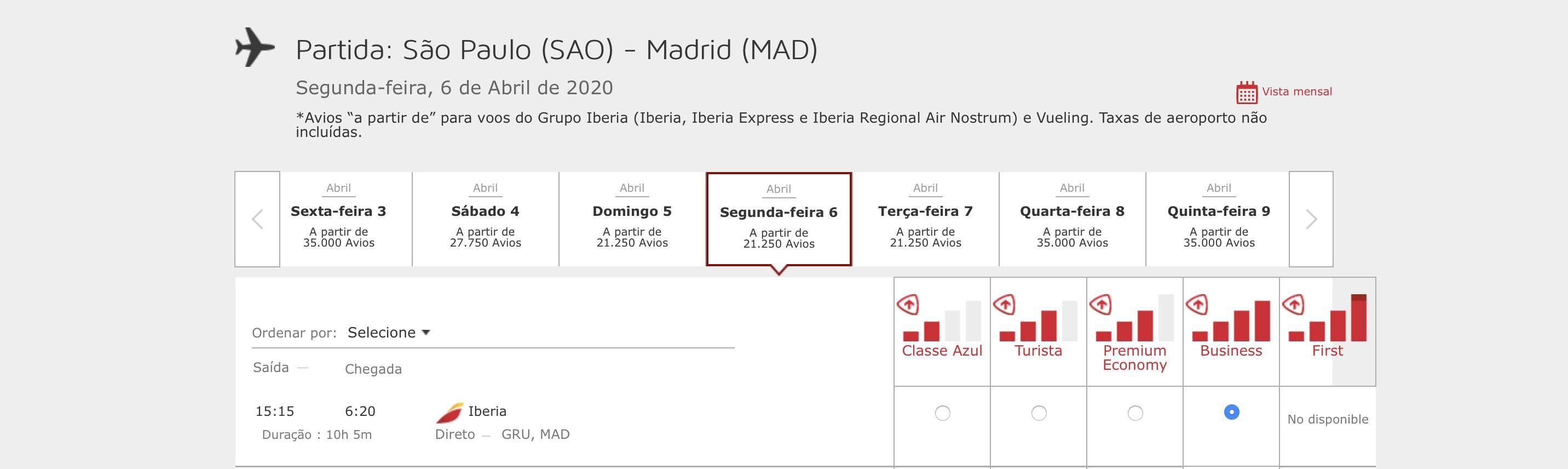Screen dimensions: 1568x469
Task: Click the First class price bar chart
Action: click(1328, 318)
